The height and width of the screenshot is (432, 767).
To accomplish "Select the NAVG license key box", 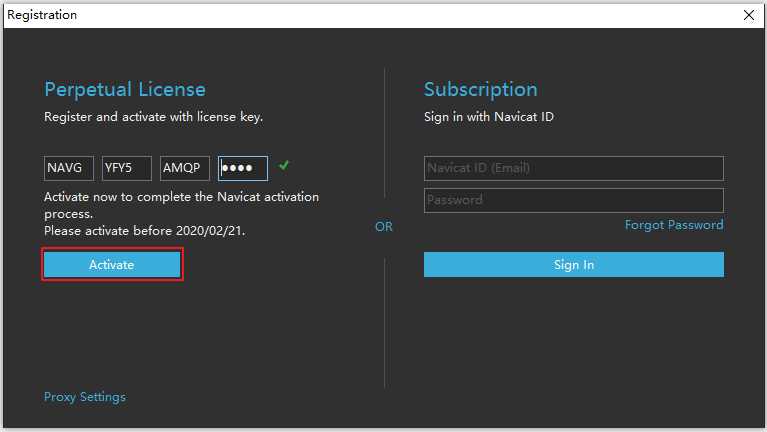I will pos(68,168).
